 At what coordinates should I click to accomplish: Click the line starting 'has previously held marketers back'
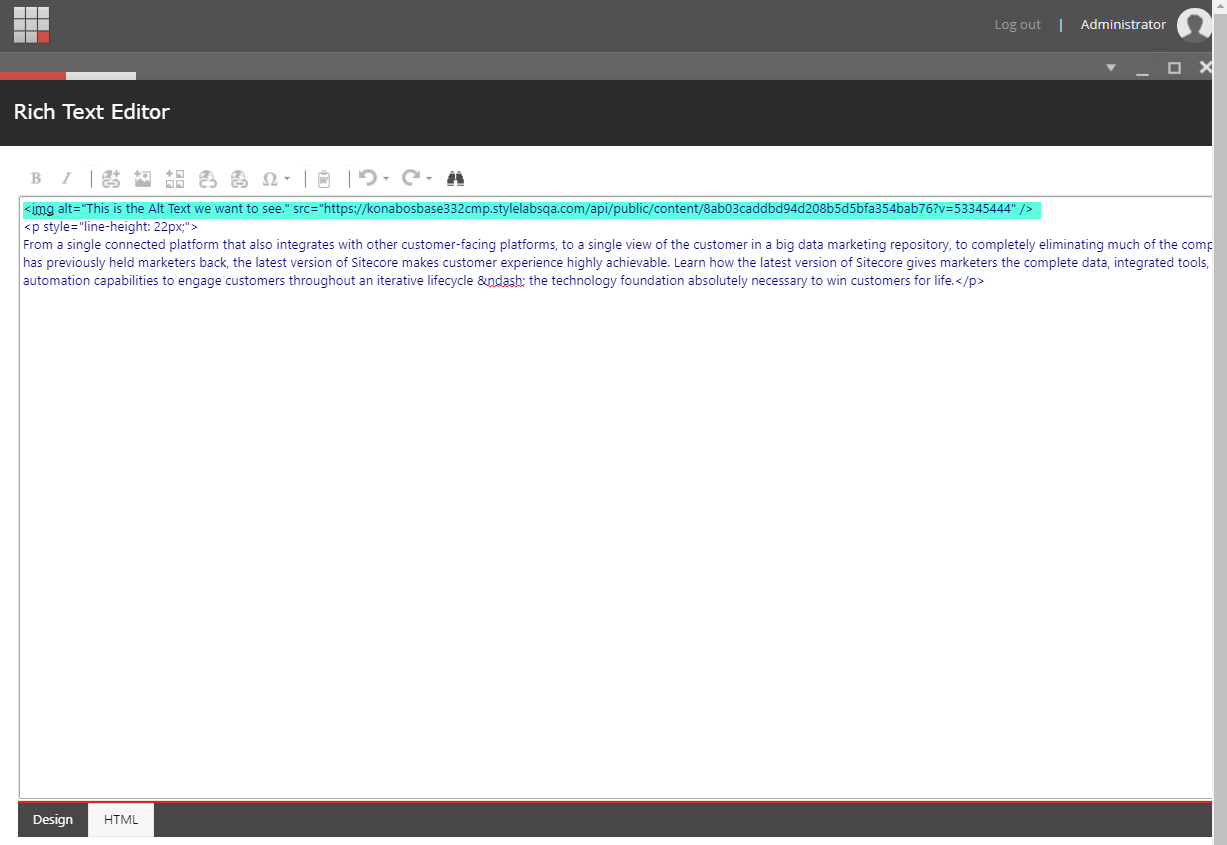point(617,263)
